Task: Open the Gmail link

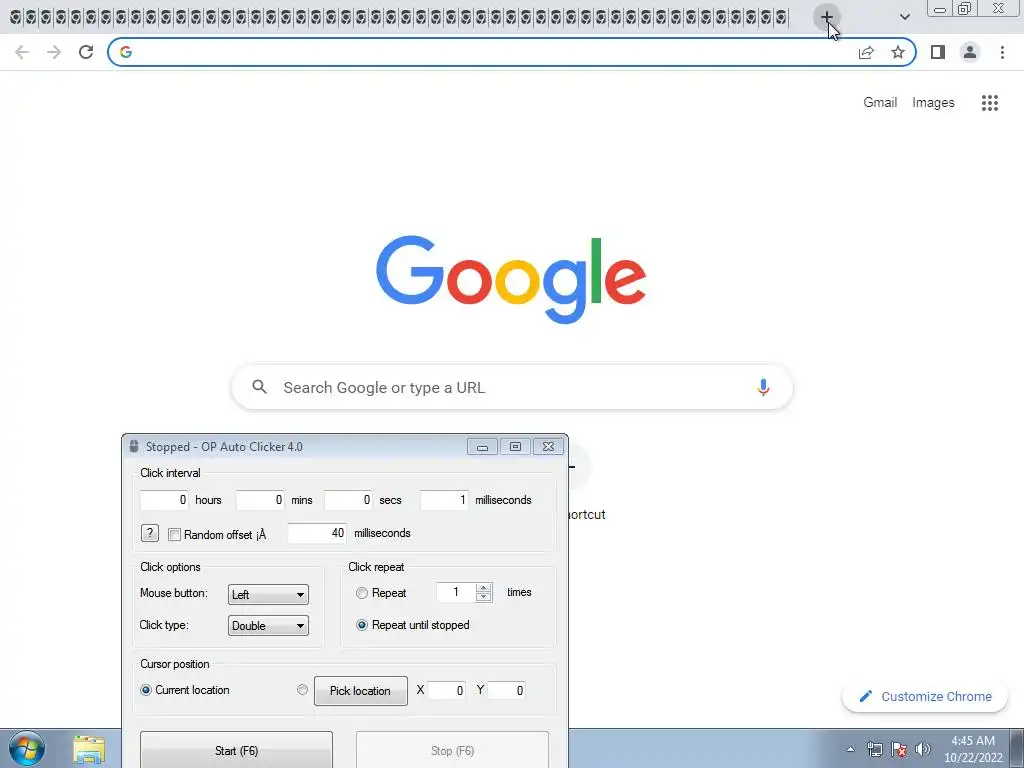Action: (x=880, y=103)
